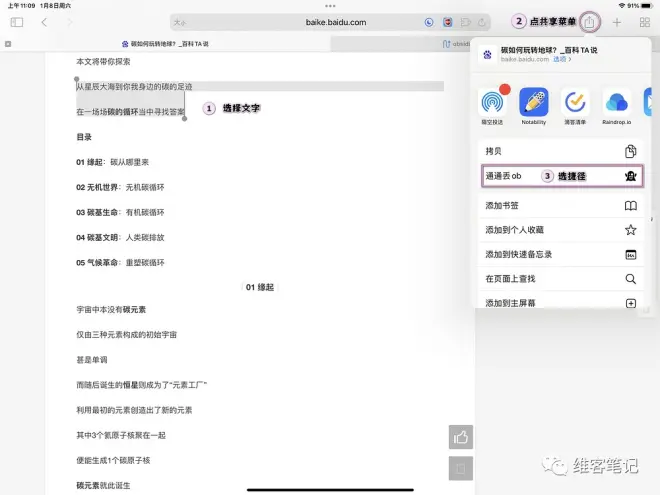660x495 pixels.
Task: Tap the greyed forward arrow
Action: 70,22
